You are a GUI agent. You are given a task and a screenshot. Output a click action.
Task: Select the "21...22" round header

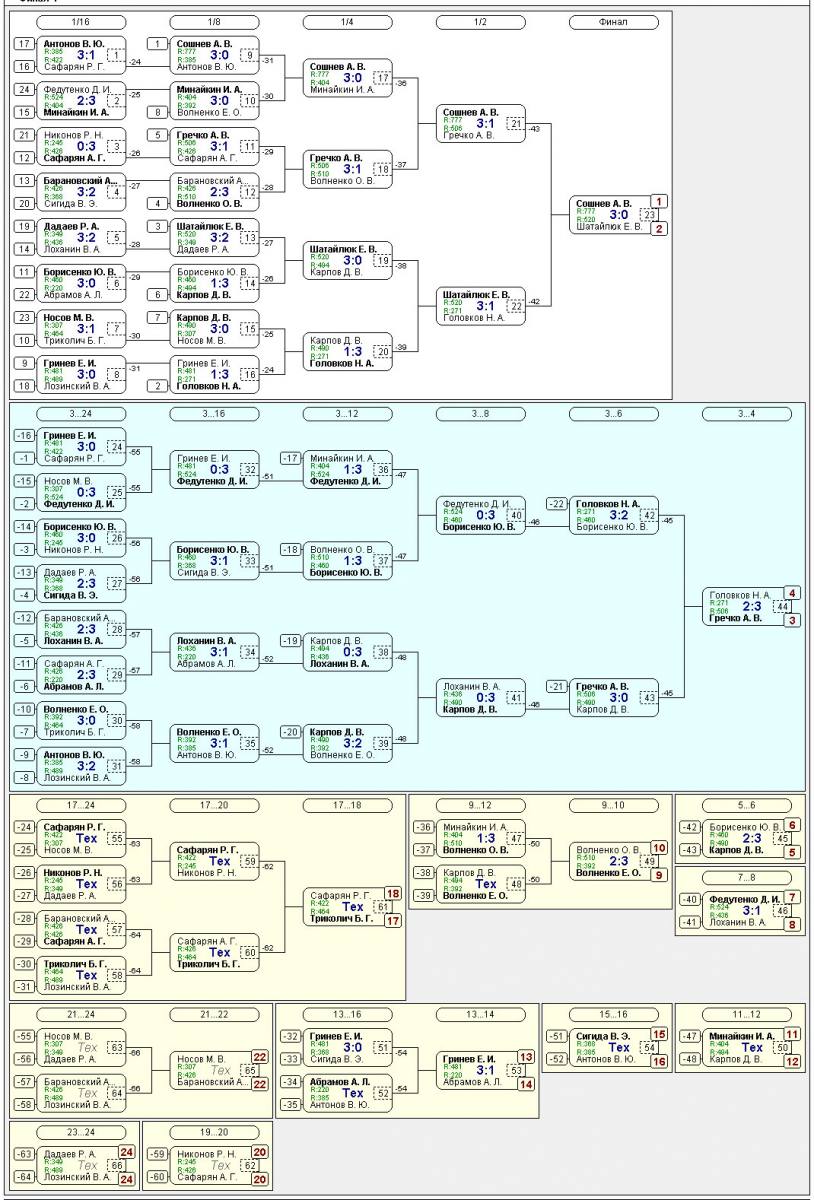[x=214, y=1014]
